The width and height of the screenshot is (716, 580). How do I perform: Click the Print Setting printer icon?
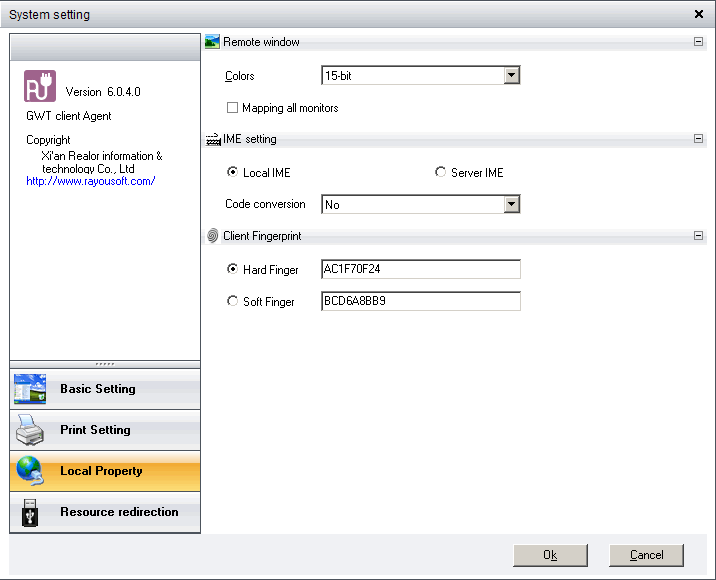(x=30, y=430)
